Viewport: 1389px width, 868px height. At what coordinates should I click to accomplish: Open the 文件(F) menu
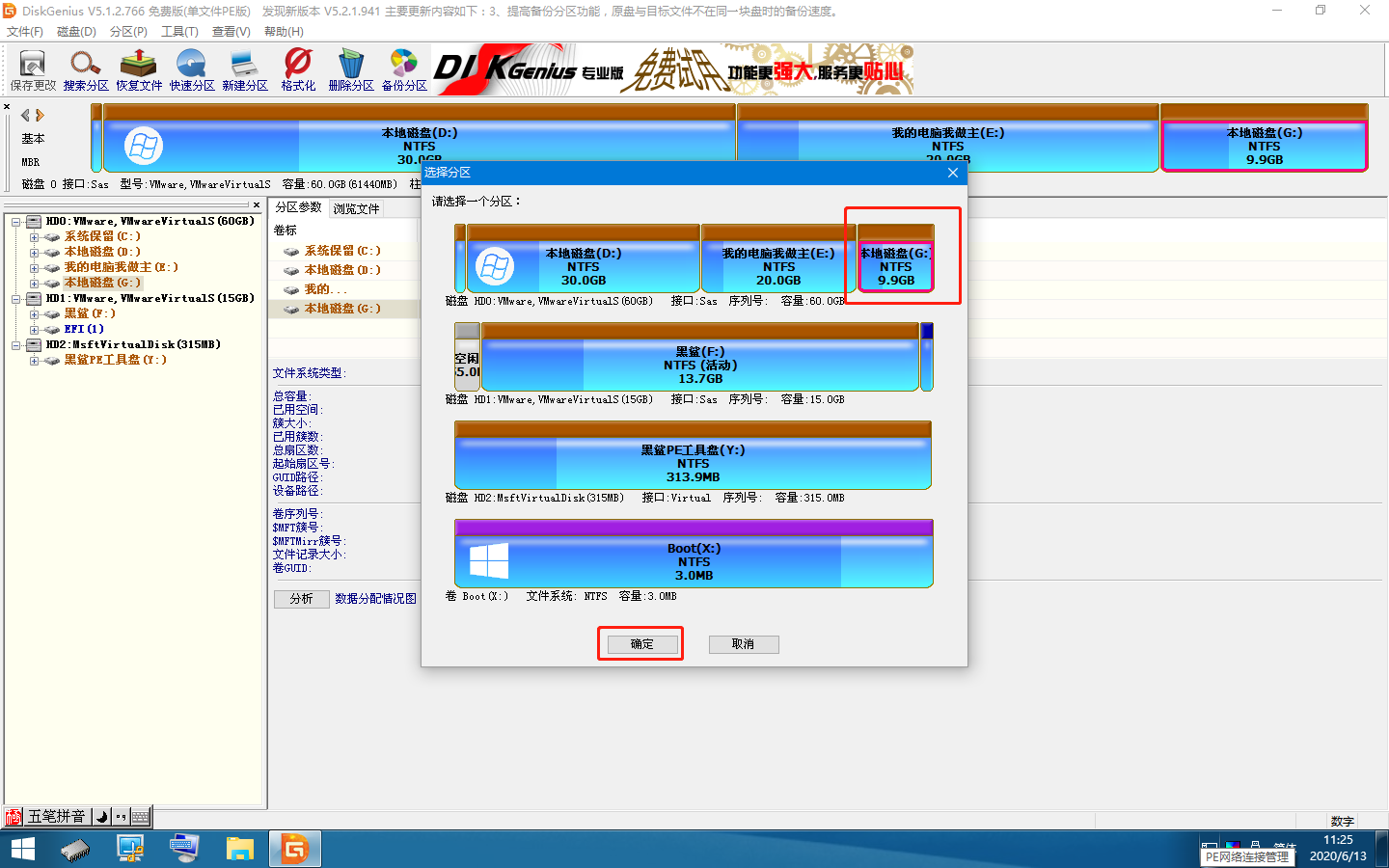point(25,32)
